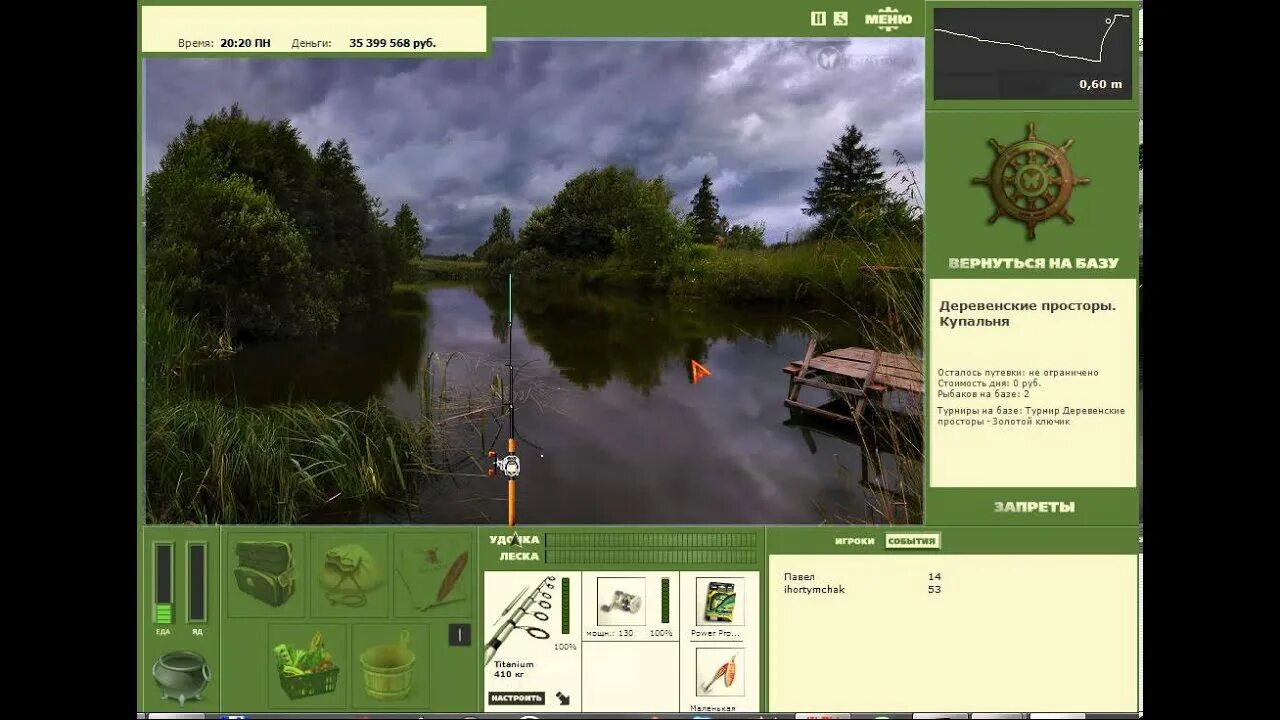Open the wooden bait bucket icon

pyautogui.click(x=390, y=666)
